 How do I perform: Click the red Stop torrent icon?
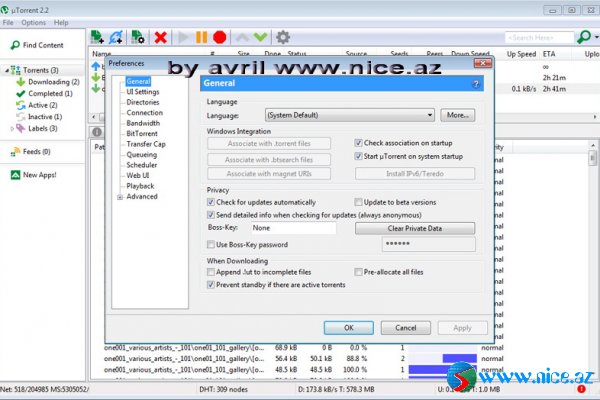coord(220,37)
